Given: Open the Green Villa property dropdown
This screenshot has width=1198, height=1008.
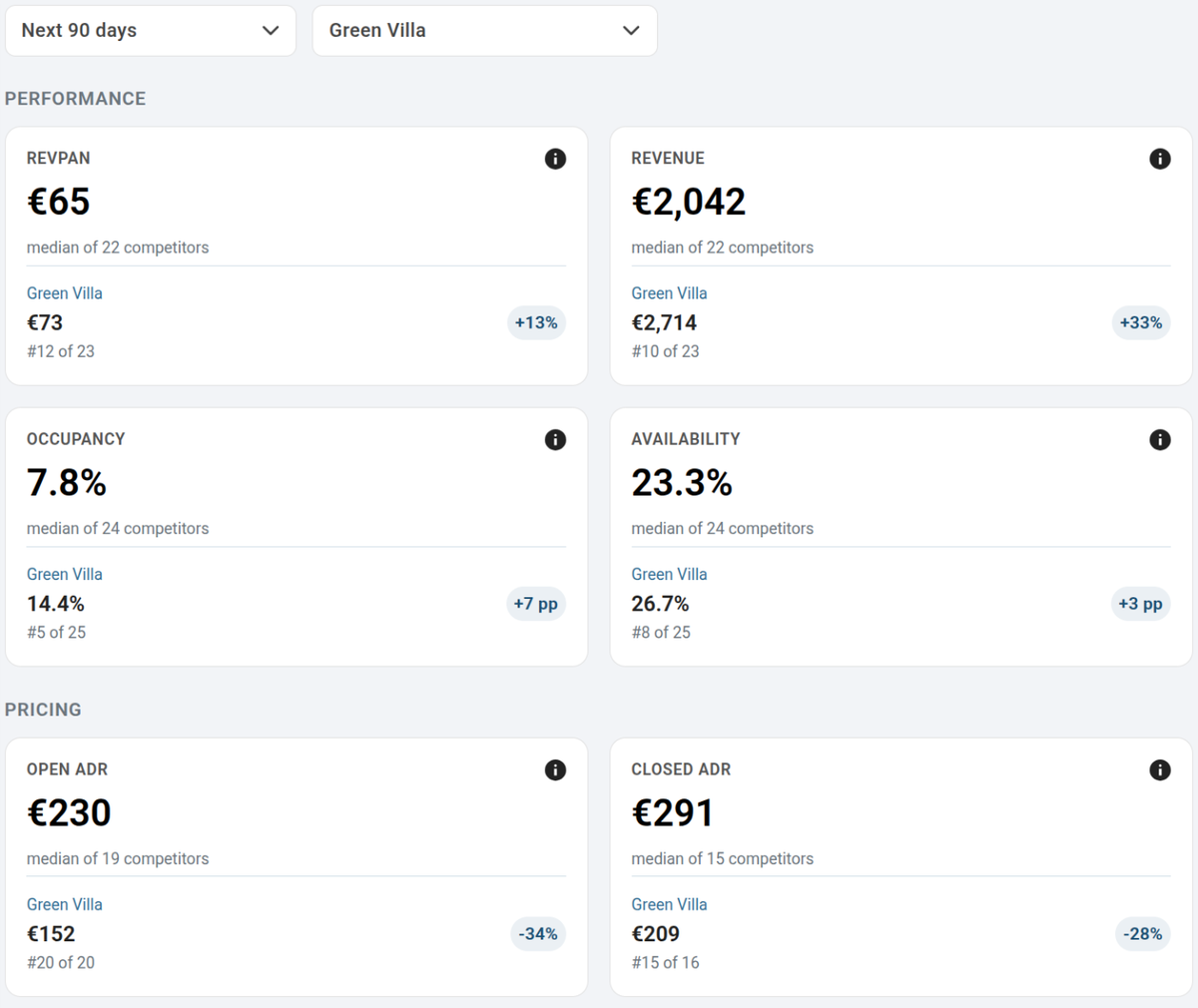Looking at the screenshot, I should [x=485, y=30].
